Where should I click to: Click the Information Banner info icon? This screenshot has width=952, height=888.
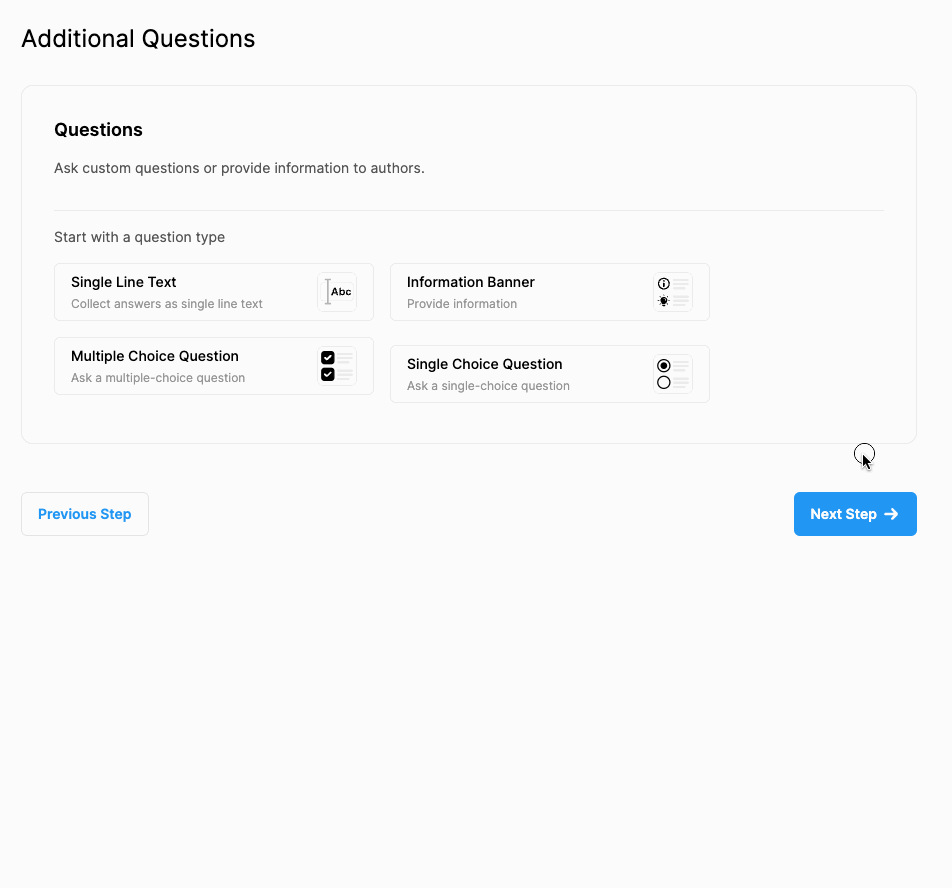673,292
